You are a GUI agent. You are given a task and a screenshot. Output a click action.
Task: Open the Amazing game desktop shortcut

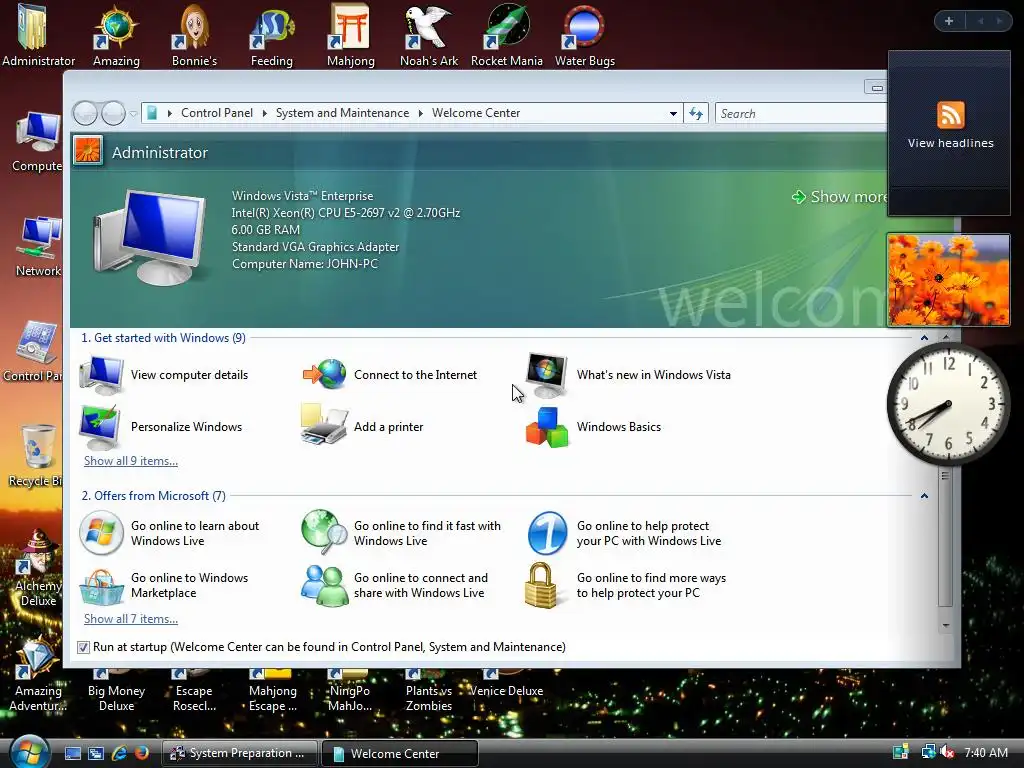click(116, 35)
